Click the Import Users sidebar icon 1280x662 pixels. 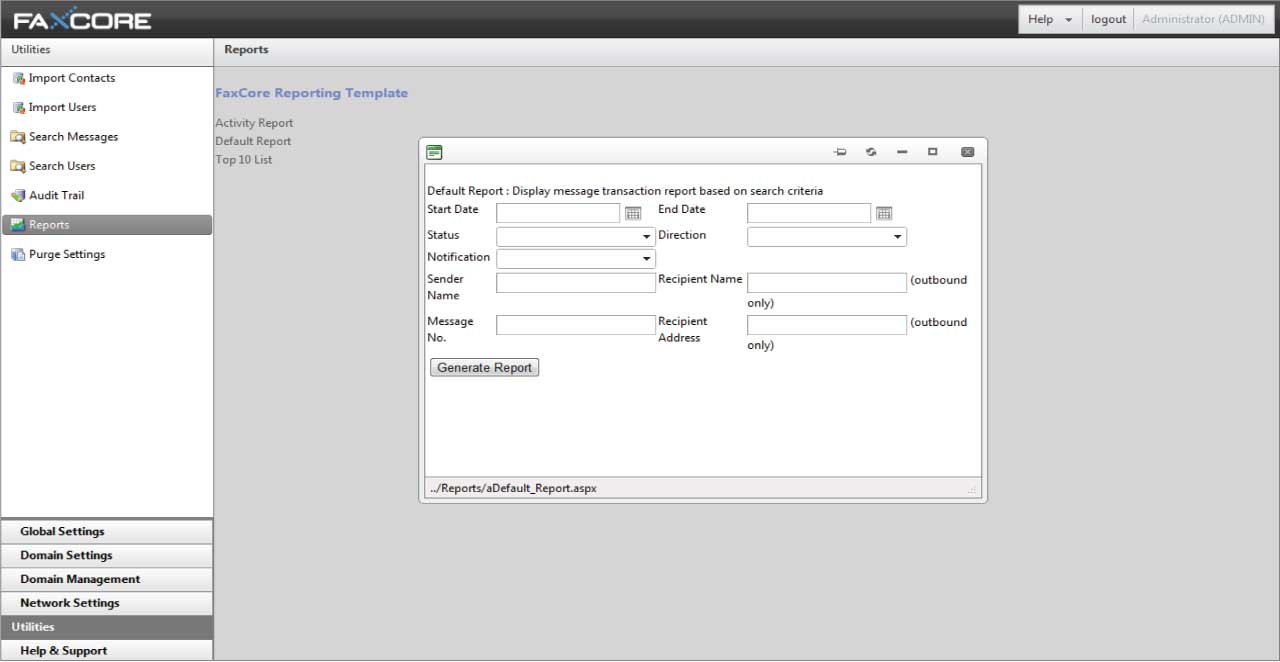point(18,108)
